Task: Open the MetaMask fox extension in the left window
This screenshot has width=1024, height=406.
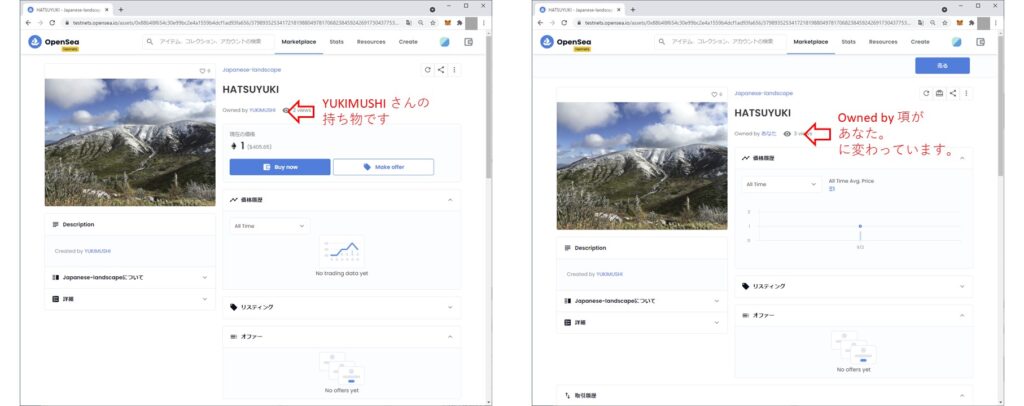Action: (448, 22)
